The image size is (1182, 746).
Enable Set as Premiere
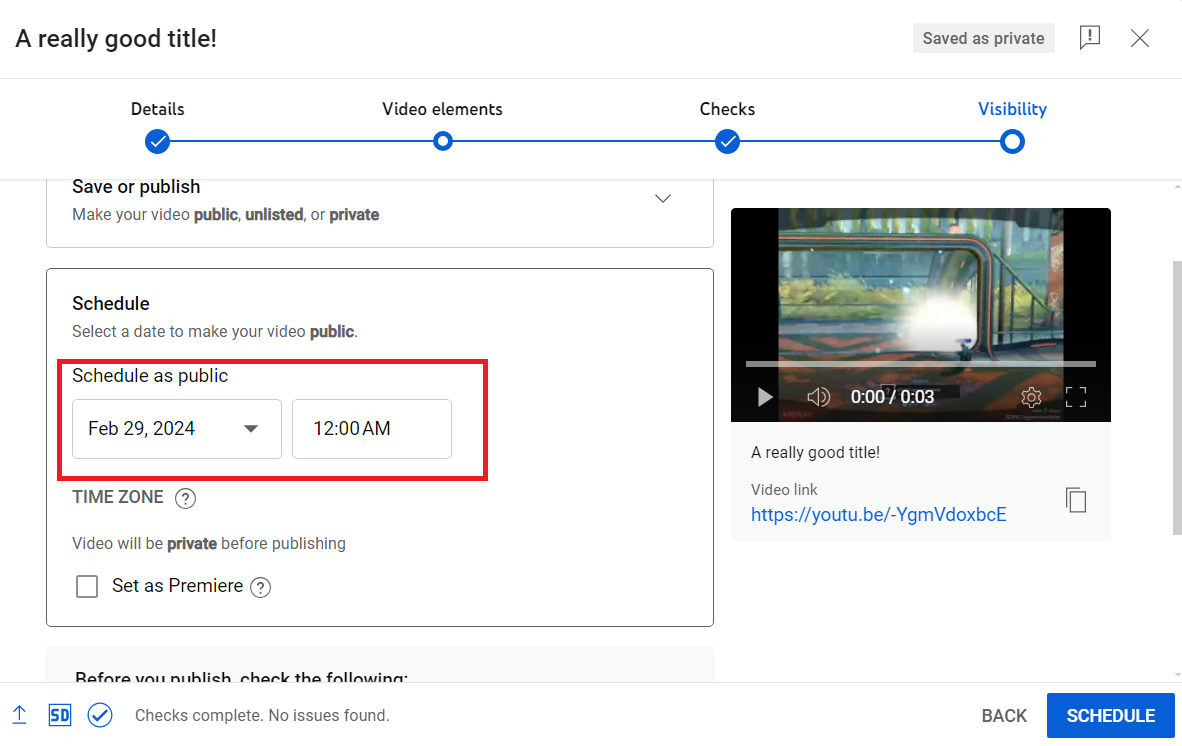(x=87, y=587)
